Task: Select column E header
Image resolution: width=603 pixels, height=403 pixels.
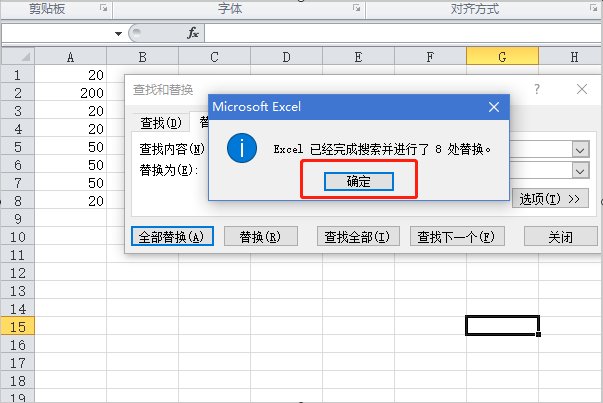Action: click(358, 57)
